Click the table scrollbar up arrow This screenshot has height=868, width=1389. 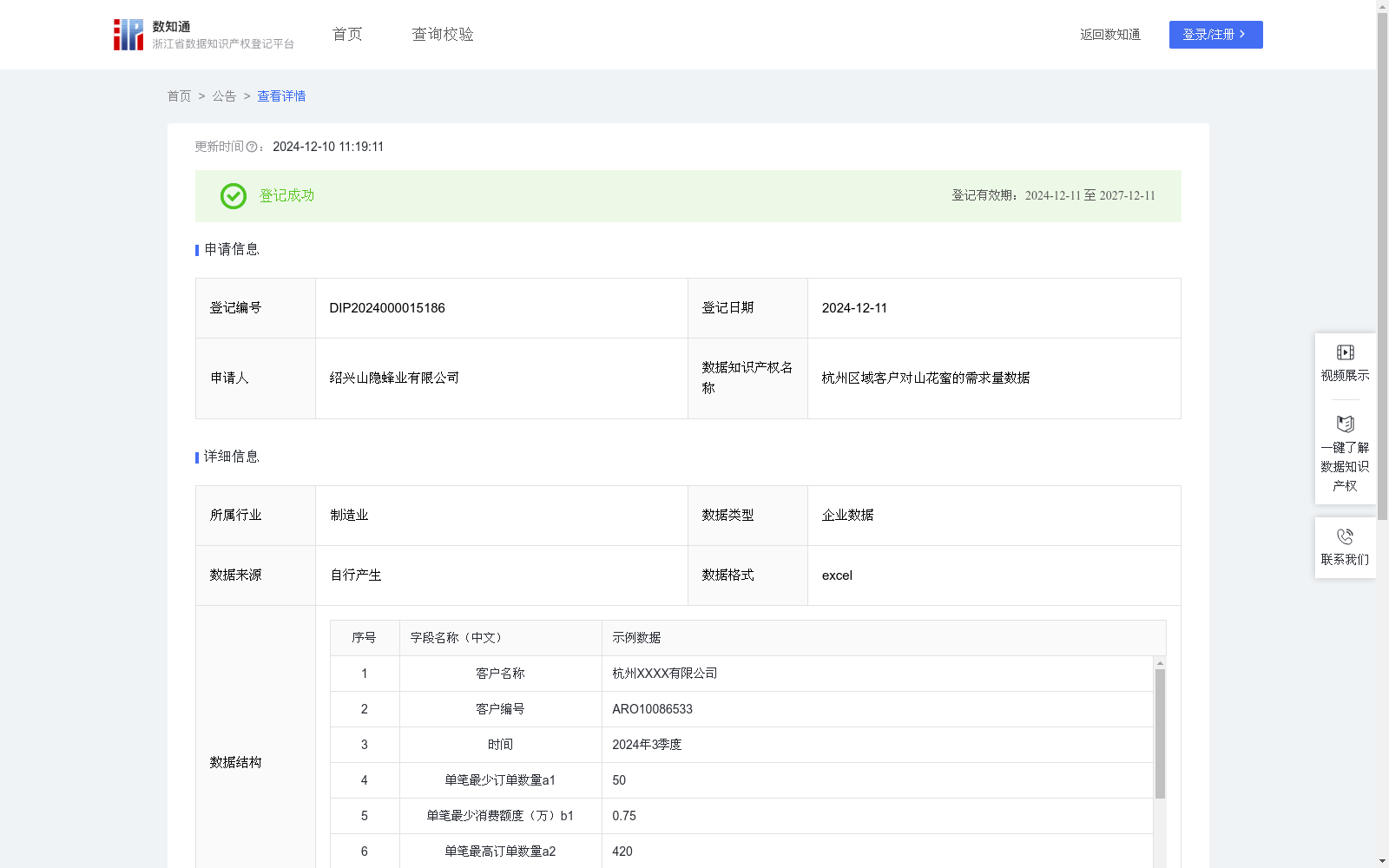(x=1160, y=663)
